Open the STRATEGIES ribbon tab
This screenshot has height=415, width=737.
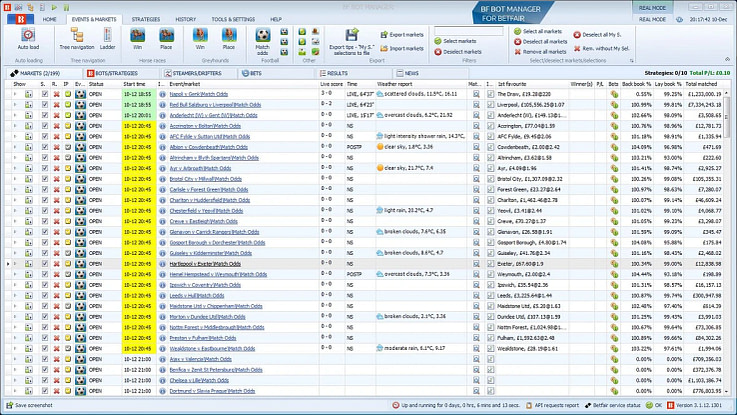point(146,19)
